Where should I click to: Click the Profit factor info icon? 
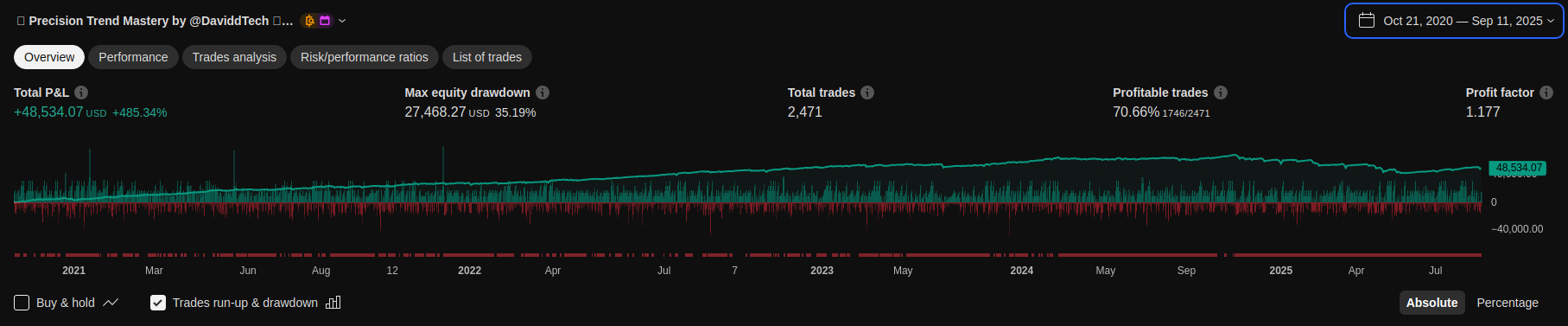pos(1546,93)
